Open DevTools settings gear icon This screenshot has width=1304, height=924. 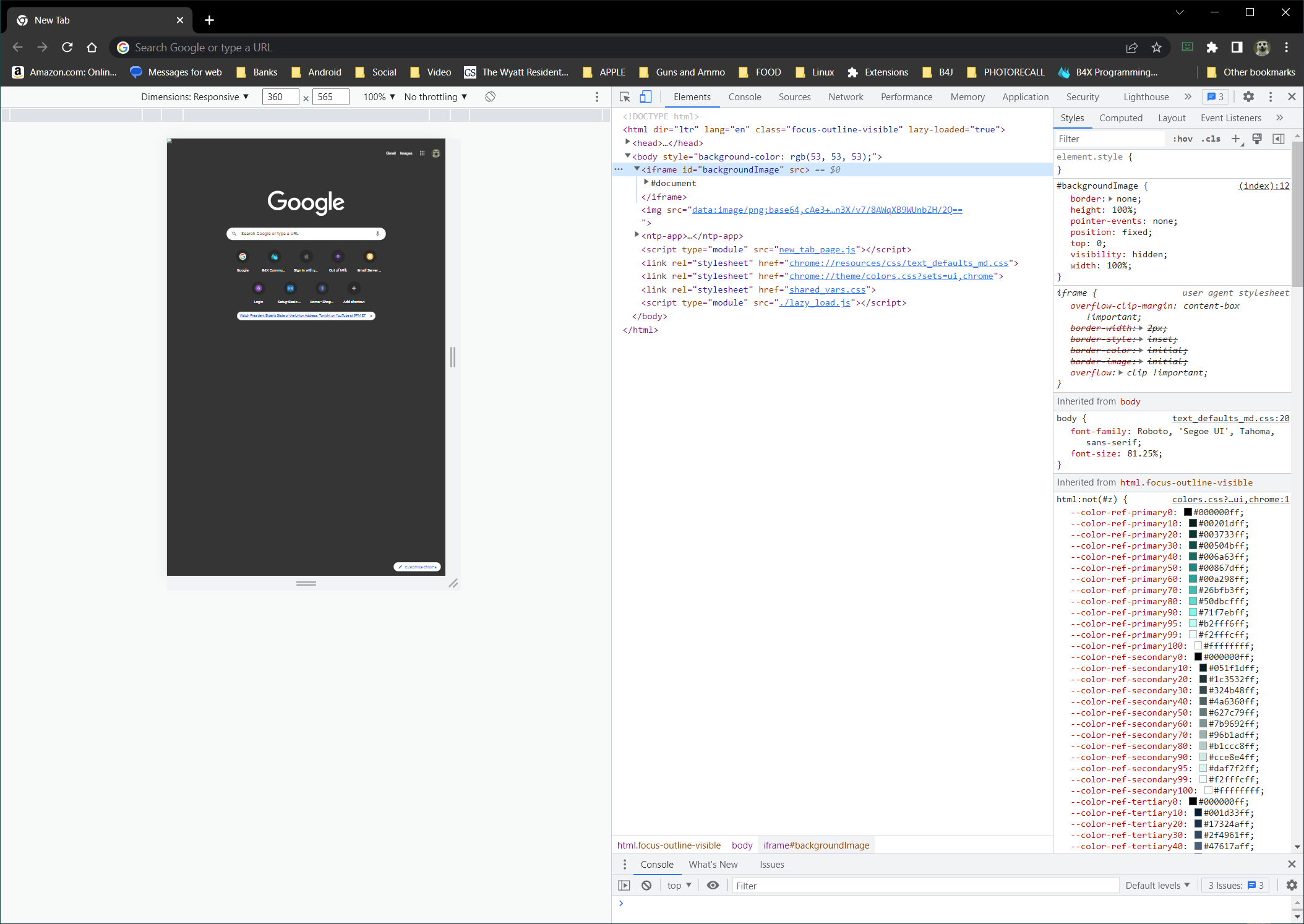pos(1248,97)
